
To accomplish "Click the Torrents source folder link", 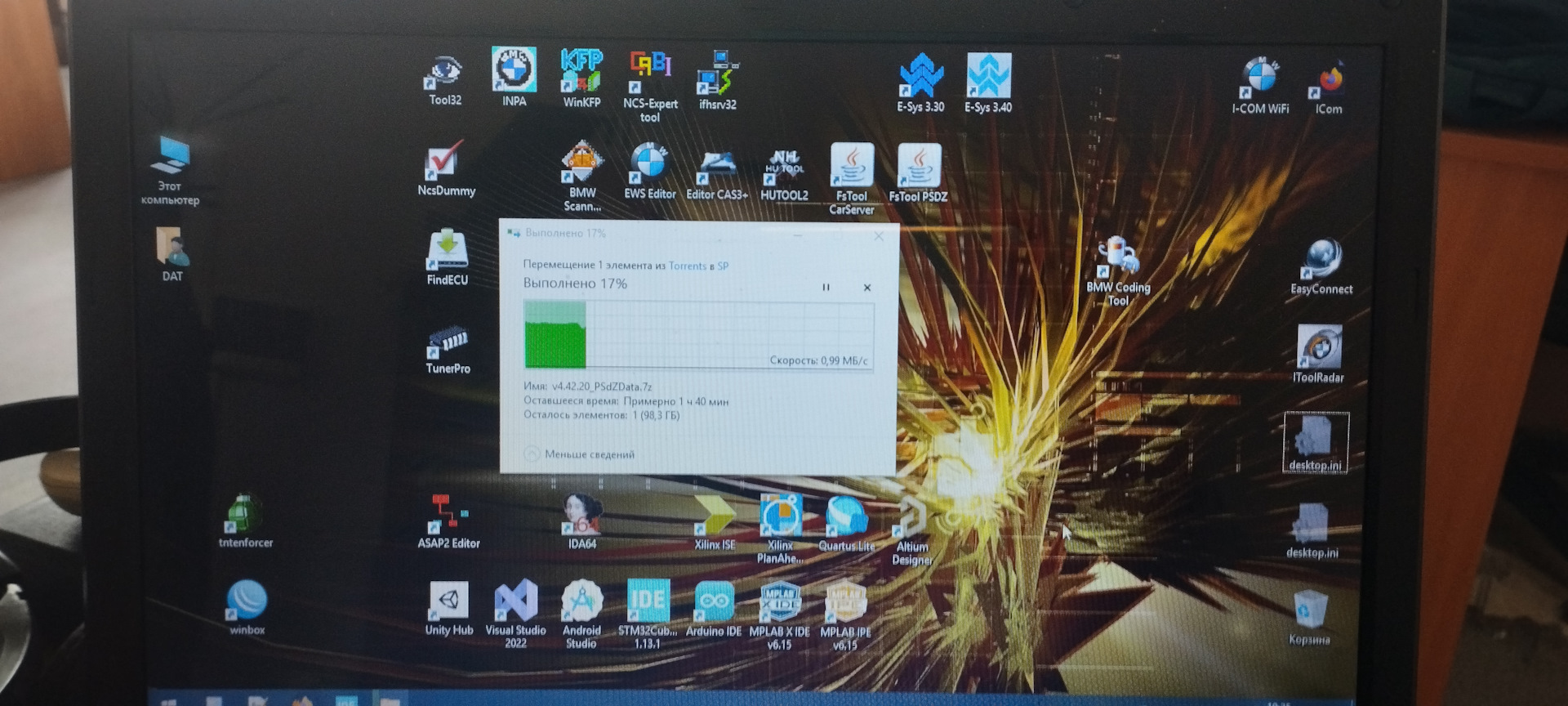I will coord(687,266).
